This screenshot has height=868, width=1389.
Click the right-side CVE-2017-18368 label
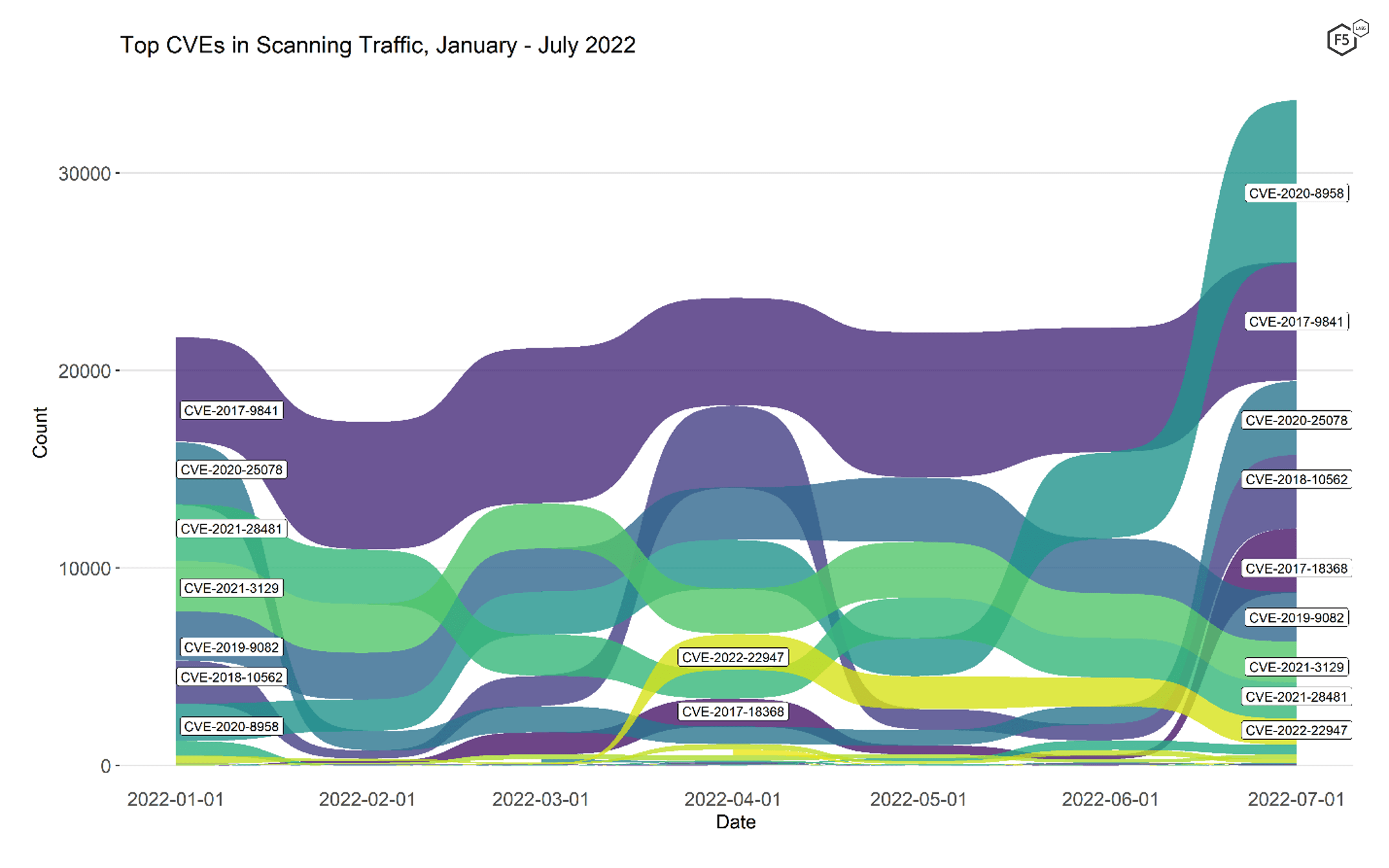1296,568
